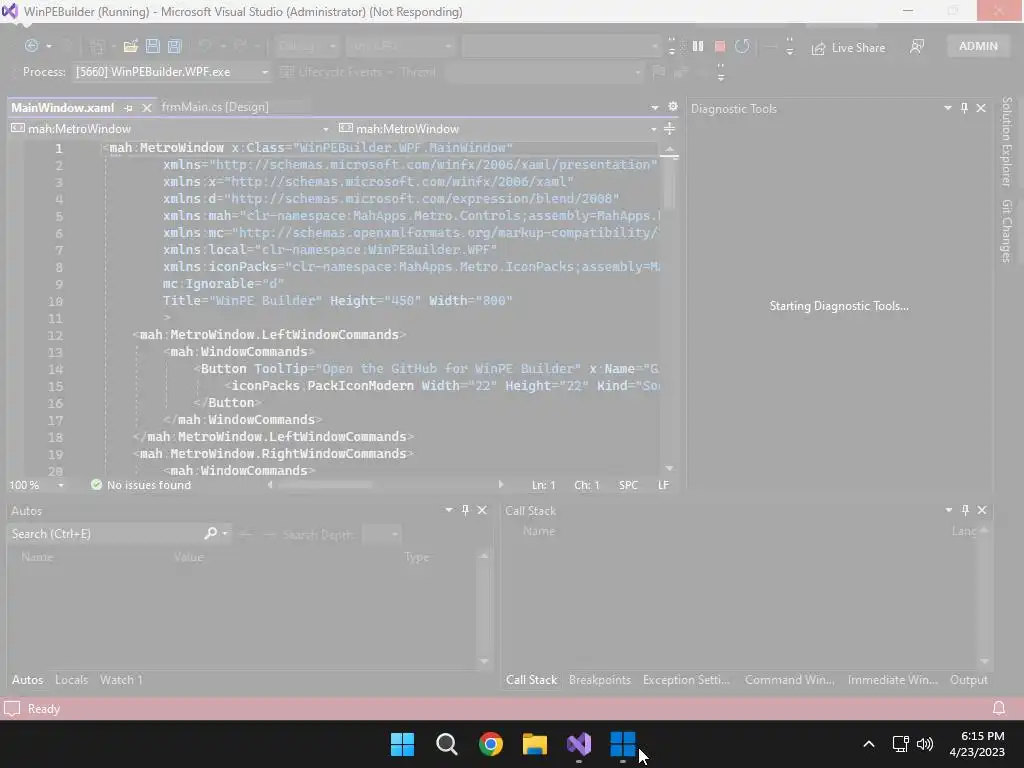Toggle auto-hide pin on Call Stack panel
The height and width of the screenshot is (768, 1024).
click(x=965, y=510)
